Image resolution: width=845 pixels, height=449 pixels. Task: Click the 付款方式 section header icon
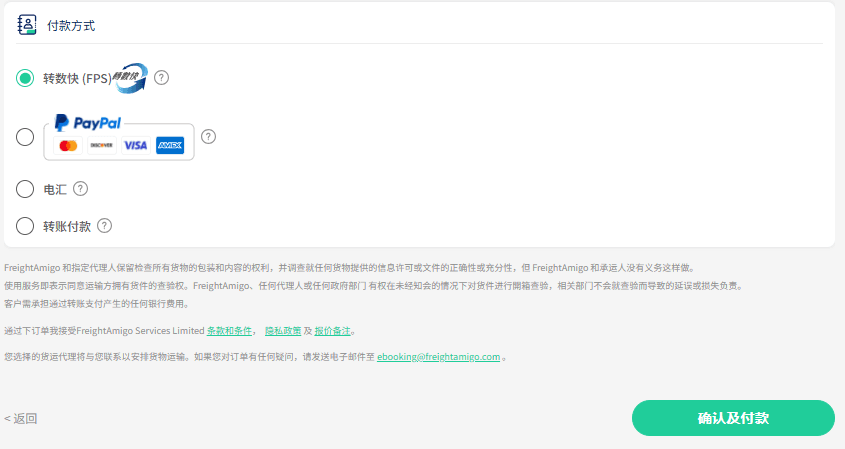(27, 25)
